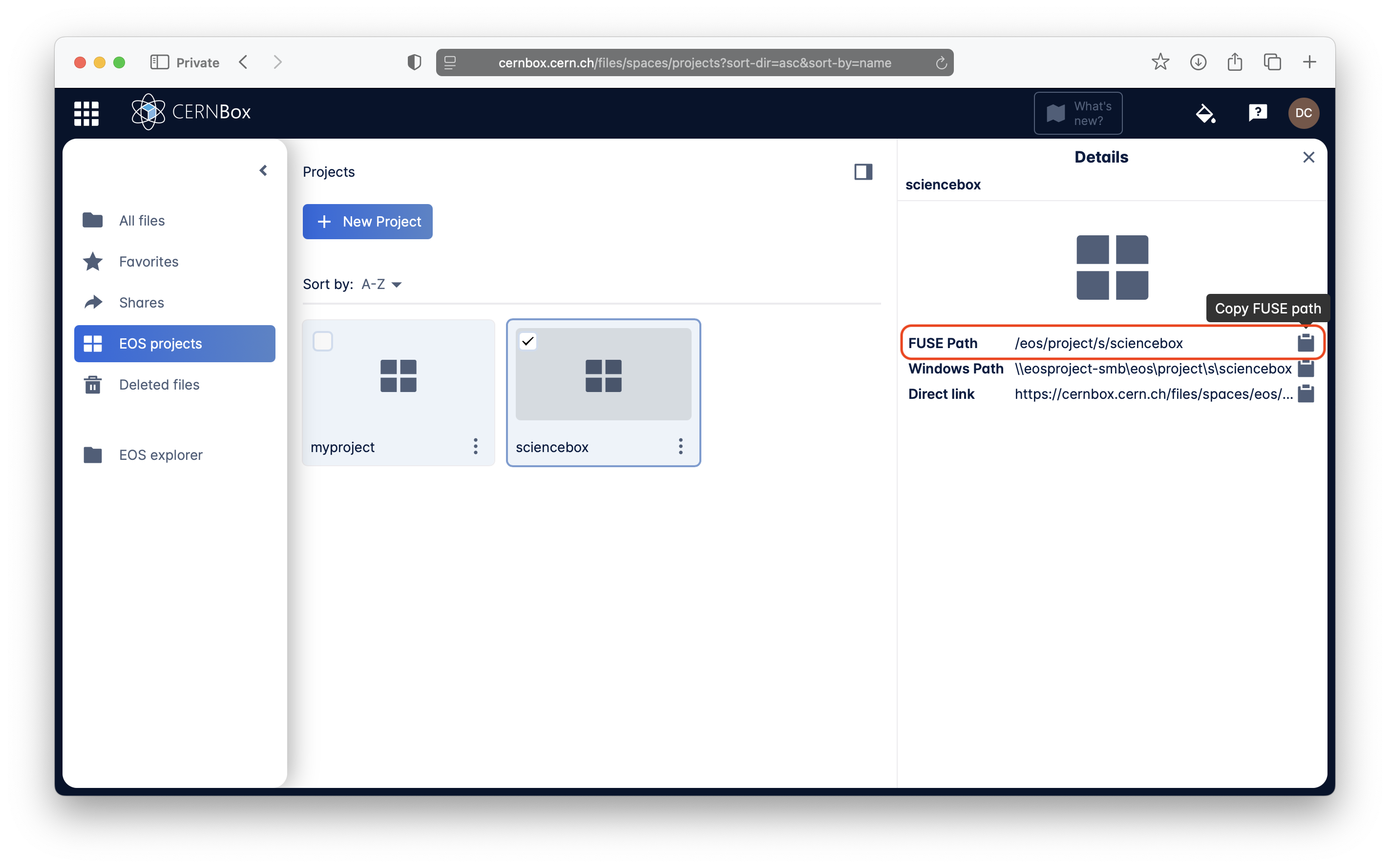1390x868 pixels.
Task: Close the Details panel
Action: (x=1308, y=157)
